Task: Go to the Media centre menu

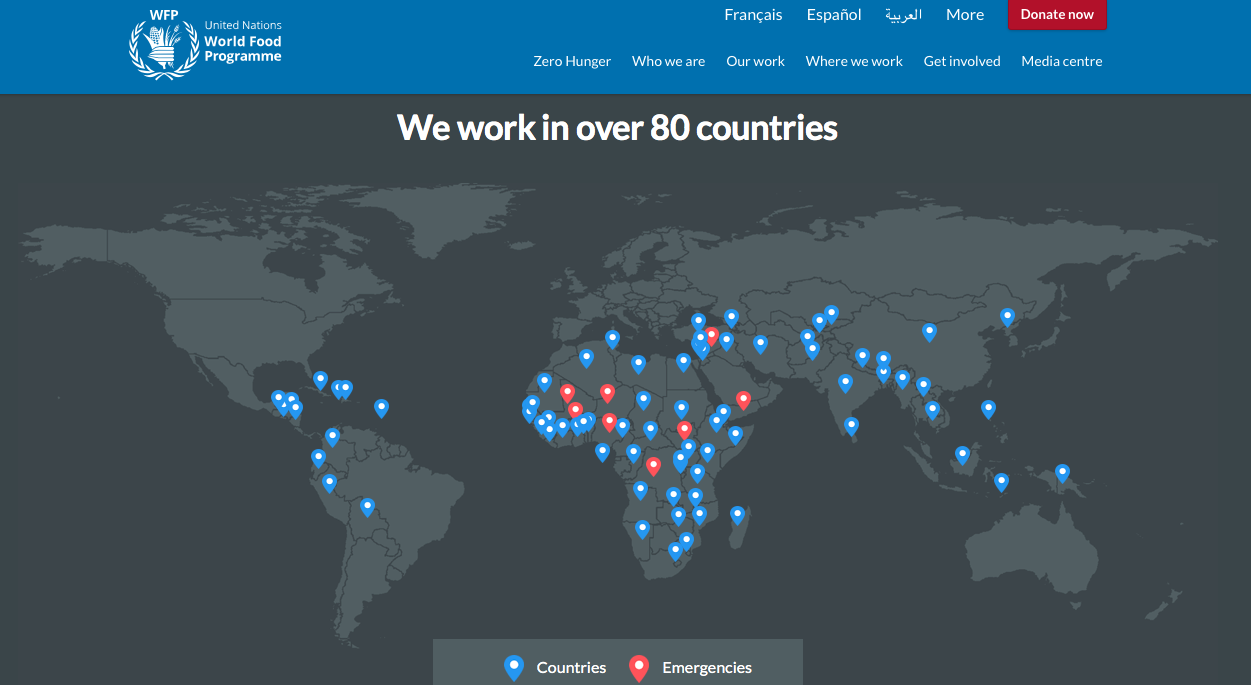Action: (1061, 61)
